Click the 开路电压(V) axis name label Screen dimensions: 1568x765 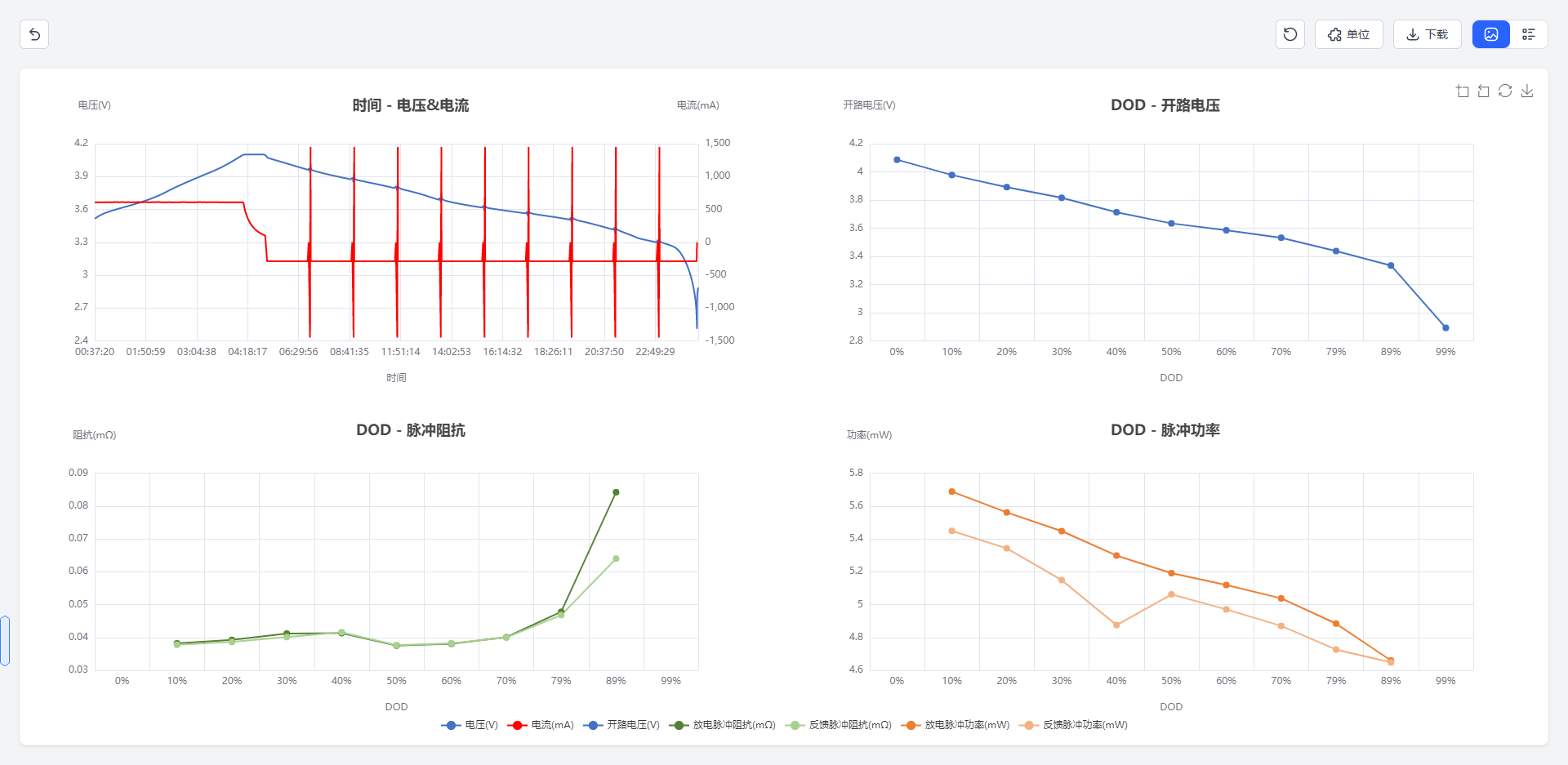tap(869, 105)
